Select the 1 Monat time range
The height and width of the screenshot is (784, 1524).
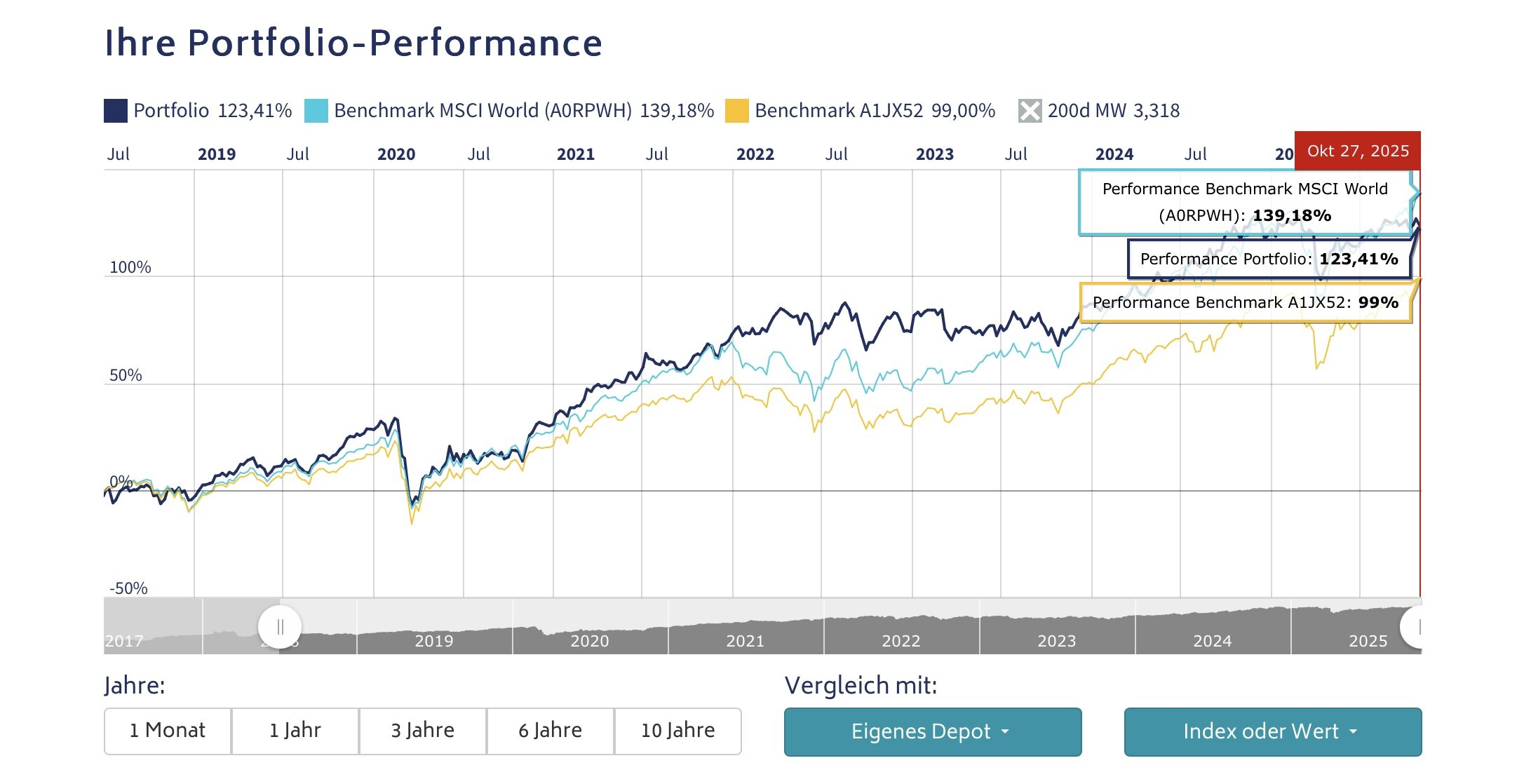(x=168, y=731)
